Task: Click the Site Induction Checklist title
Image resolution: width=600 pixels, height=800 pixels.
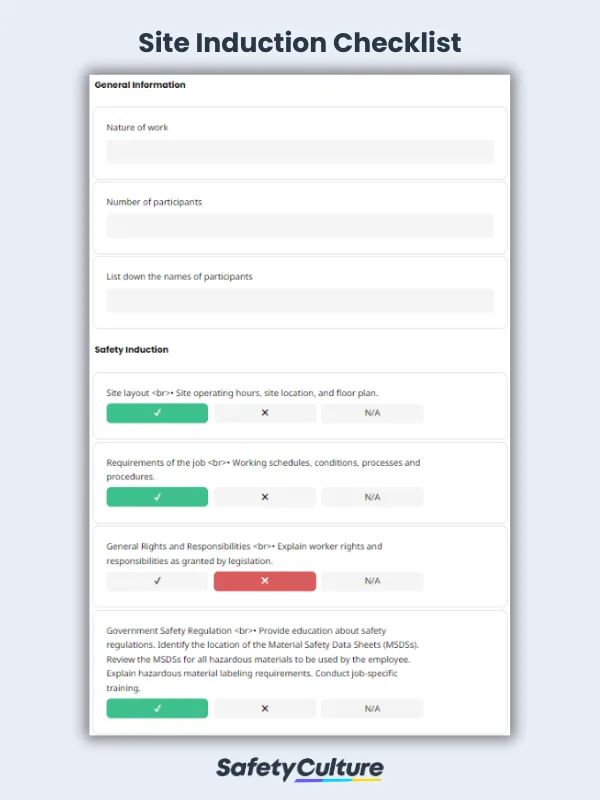Action: tap(300, 43)
